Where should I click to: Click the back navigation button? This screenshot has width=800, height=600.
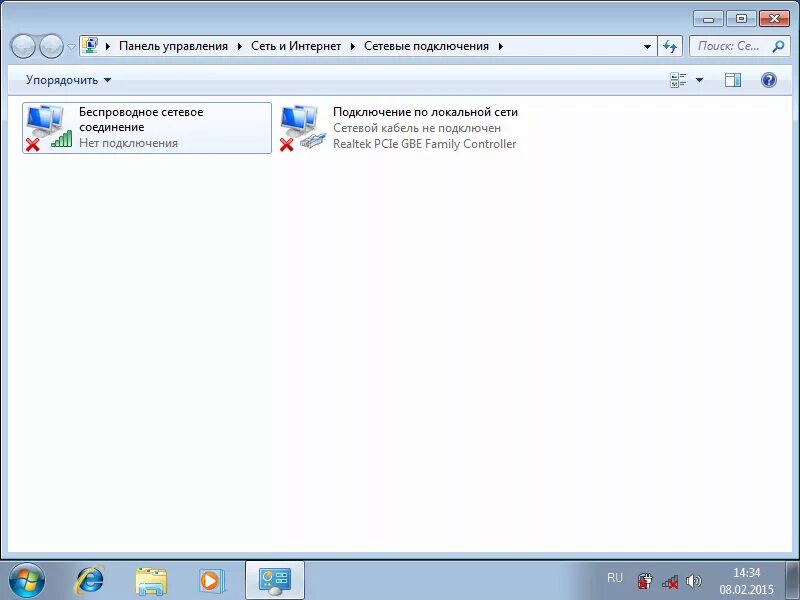click(22, 46)
